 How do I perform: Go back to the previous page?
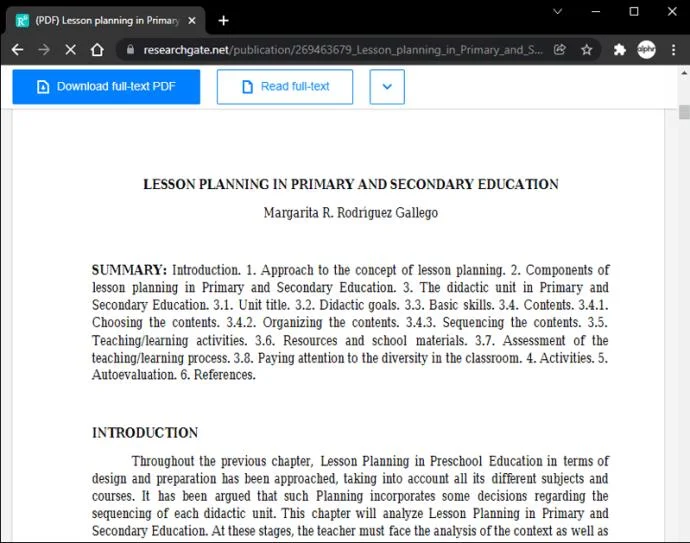17,50
